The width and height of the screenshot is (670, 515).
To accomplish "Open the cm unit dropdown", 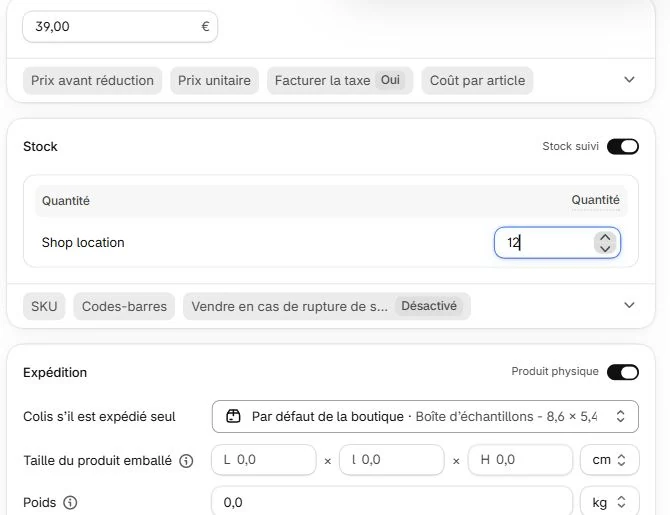I will click(609, 460).
